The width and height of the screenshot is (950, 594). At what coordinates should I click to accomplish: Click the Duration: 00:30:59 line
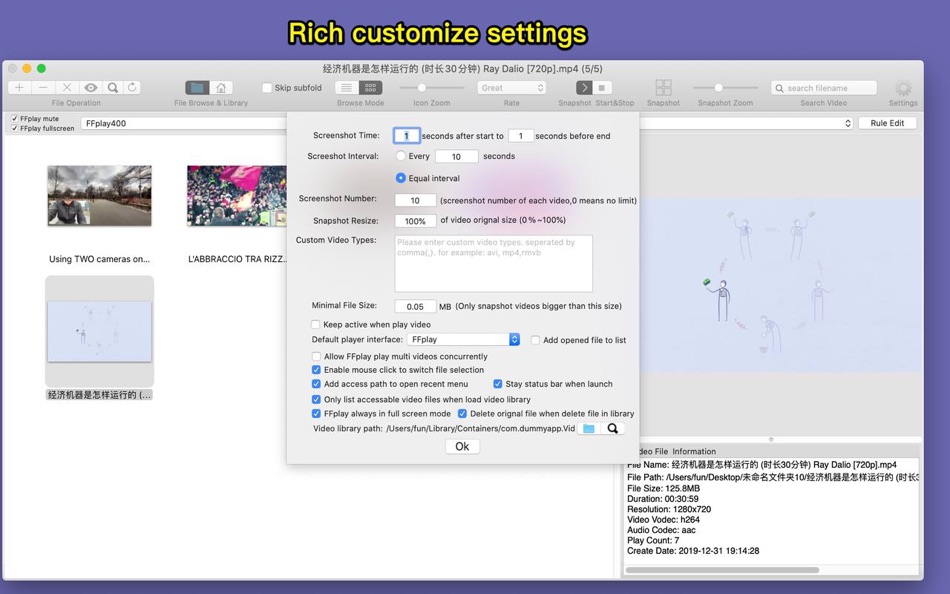click(x=663, y=499)
